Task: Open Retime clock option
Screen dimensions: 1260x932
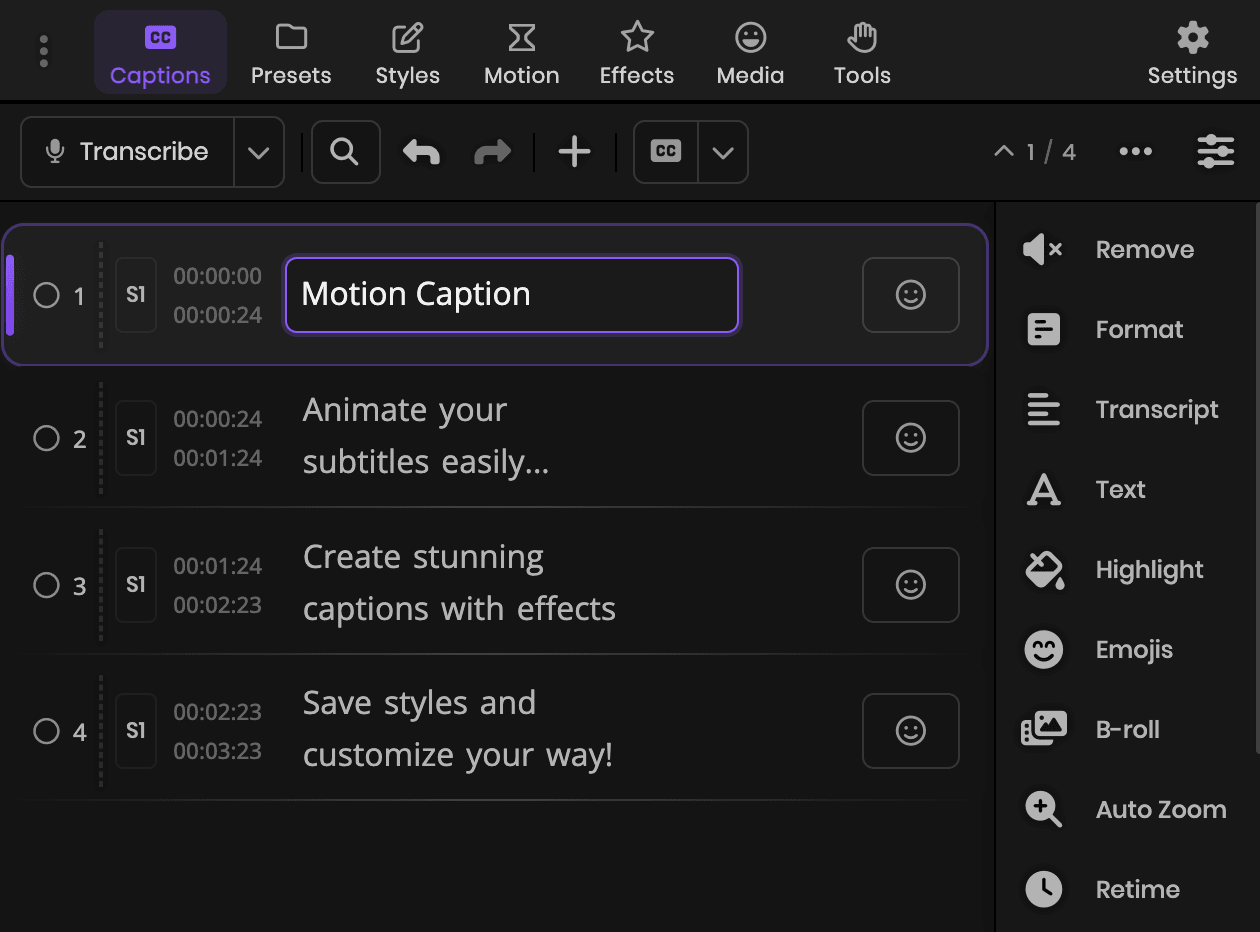Action: tap(1102, 890)
